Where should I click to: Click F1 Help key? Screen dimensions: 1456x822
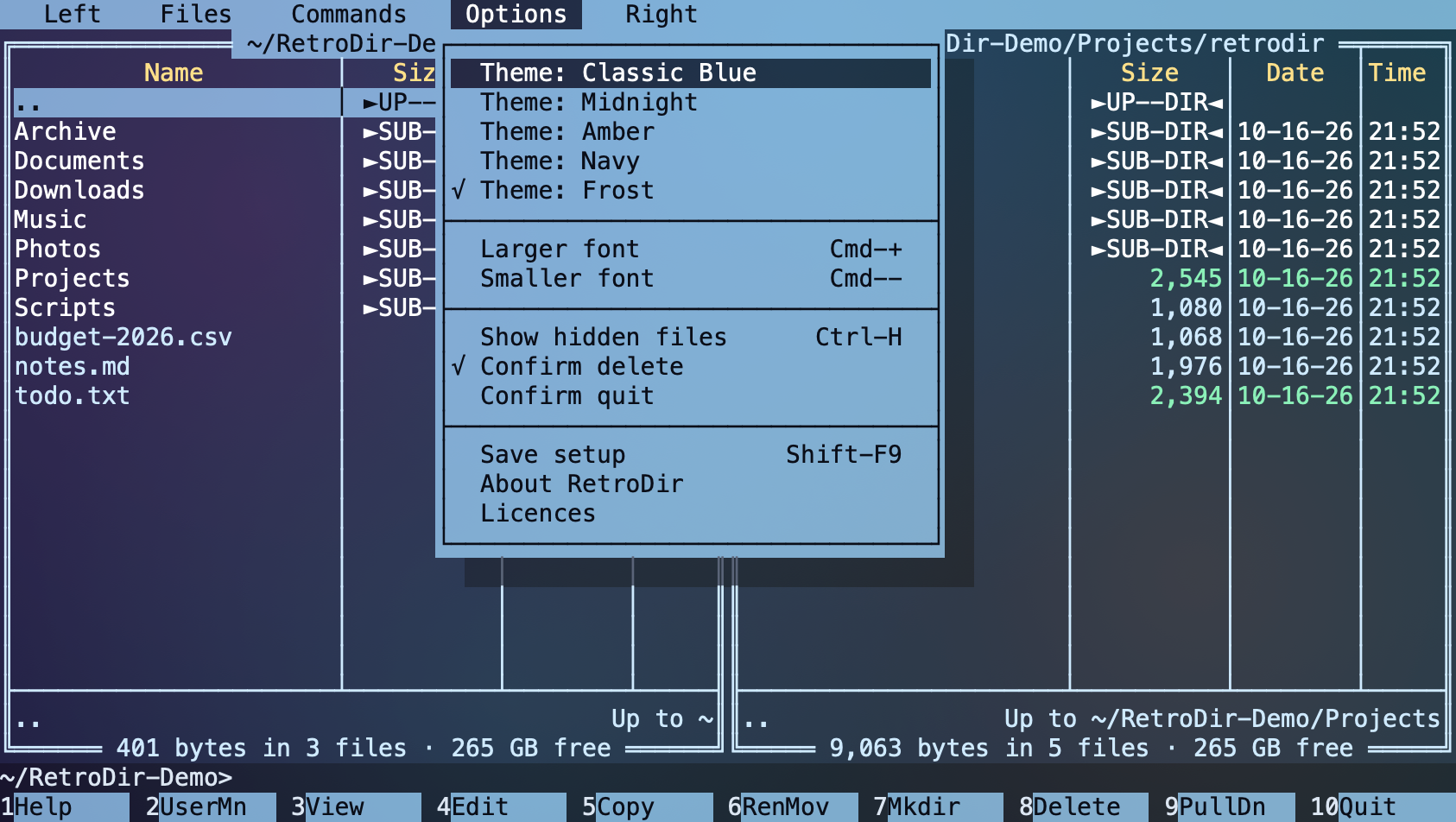[65, 807]
